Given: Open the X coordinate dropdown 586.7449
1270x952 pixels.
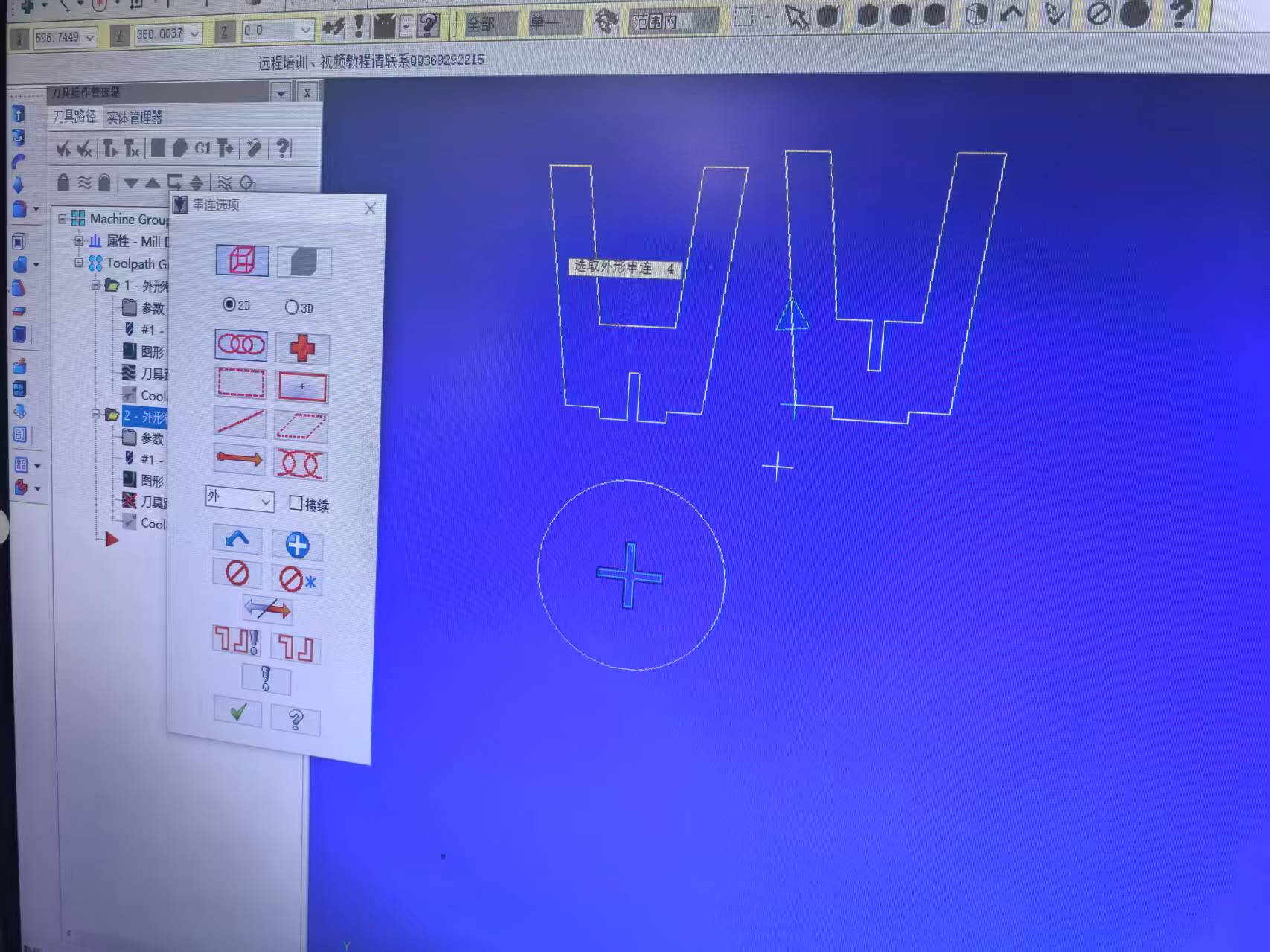Looking at the screenshot, I should tap(90, 37).
